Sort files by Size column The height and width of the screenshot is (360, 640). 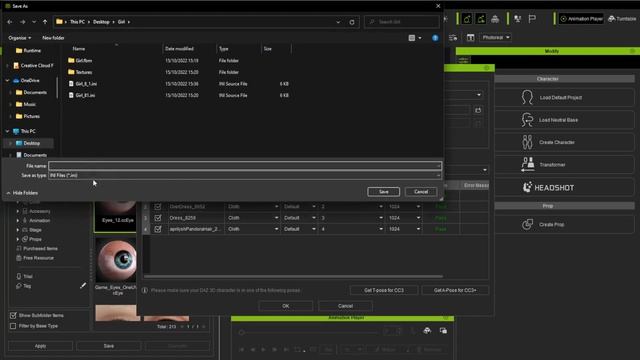268,49
